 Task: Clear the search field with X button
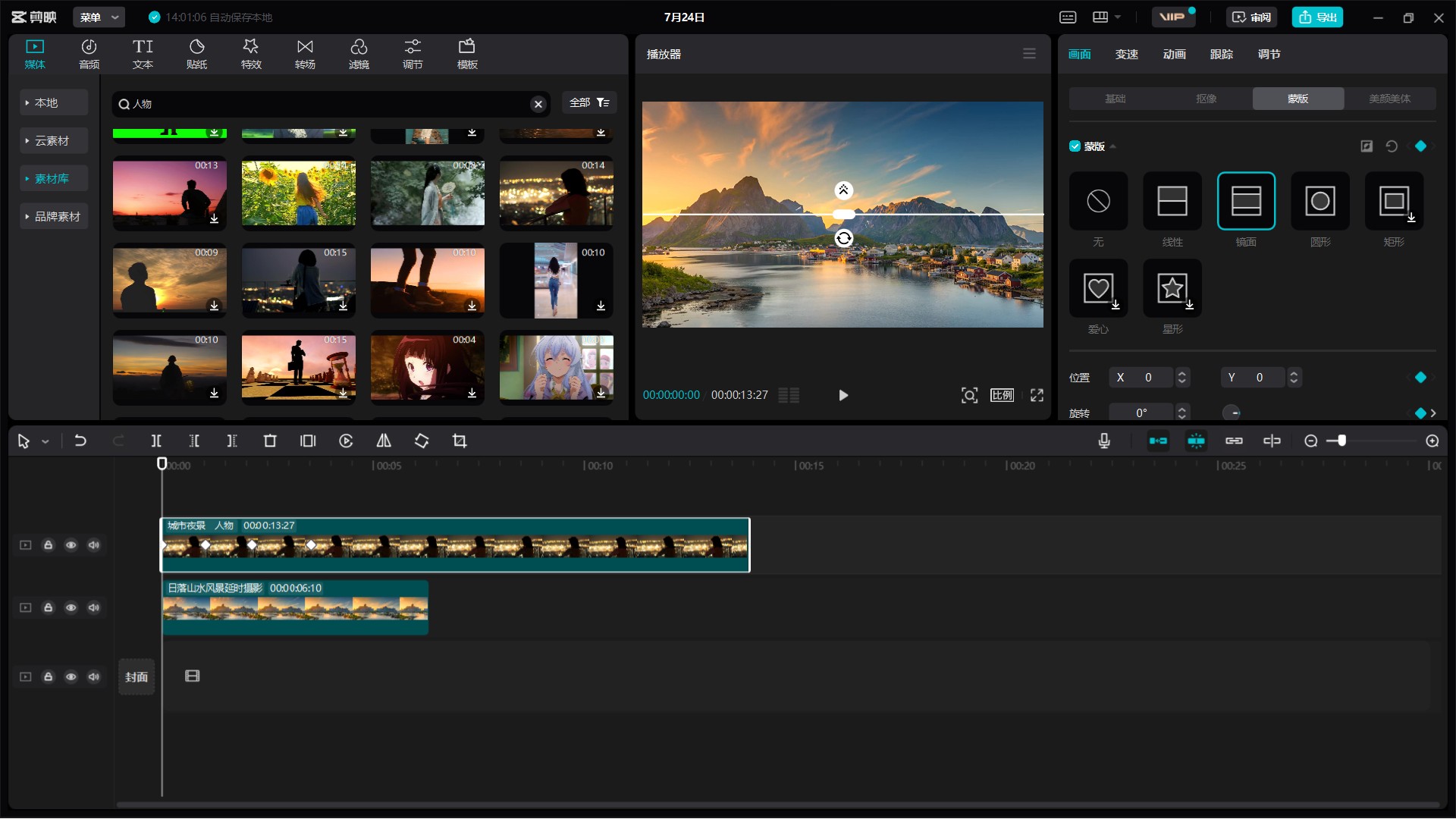coord(538,104)
